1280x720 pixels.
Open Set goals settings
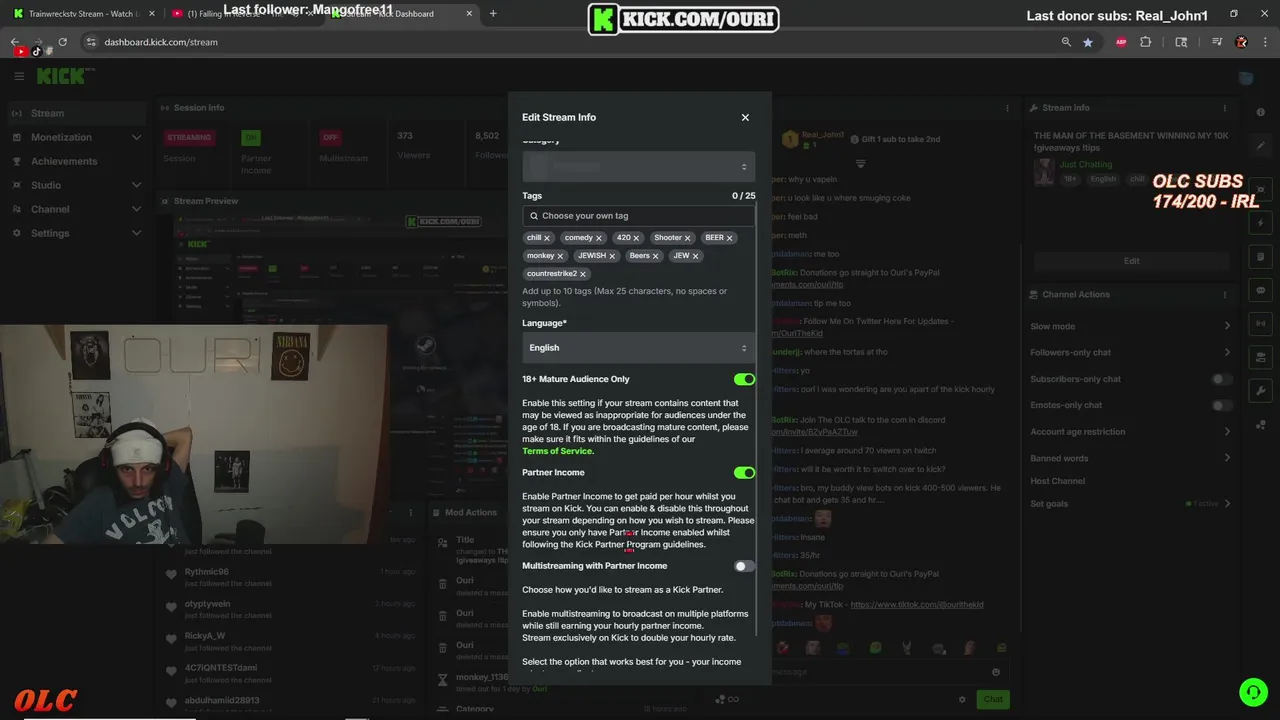pyautogui.click(x=1131, y=504)
